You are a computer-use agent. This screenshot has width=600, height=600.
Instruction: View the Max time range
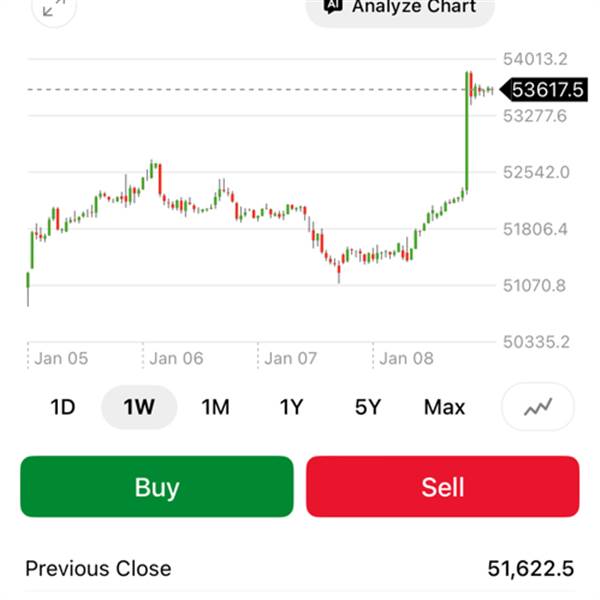click(x=444, y=407)
